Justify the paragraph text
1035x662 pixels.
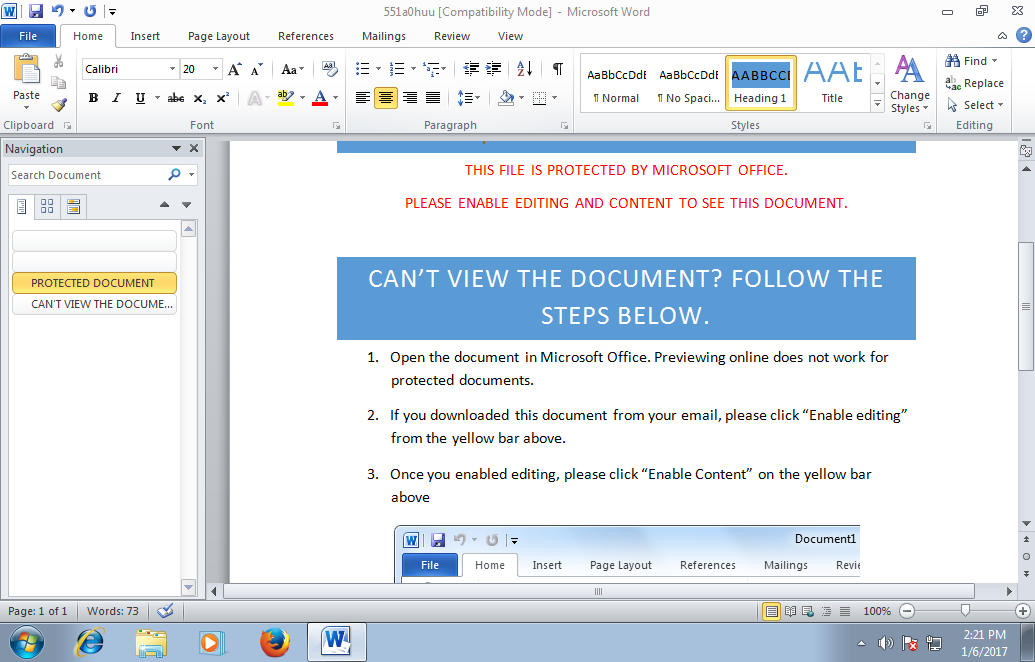click(433, 98)
